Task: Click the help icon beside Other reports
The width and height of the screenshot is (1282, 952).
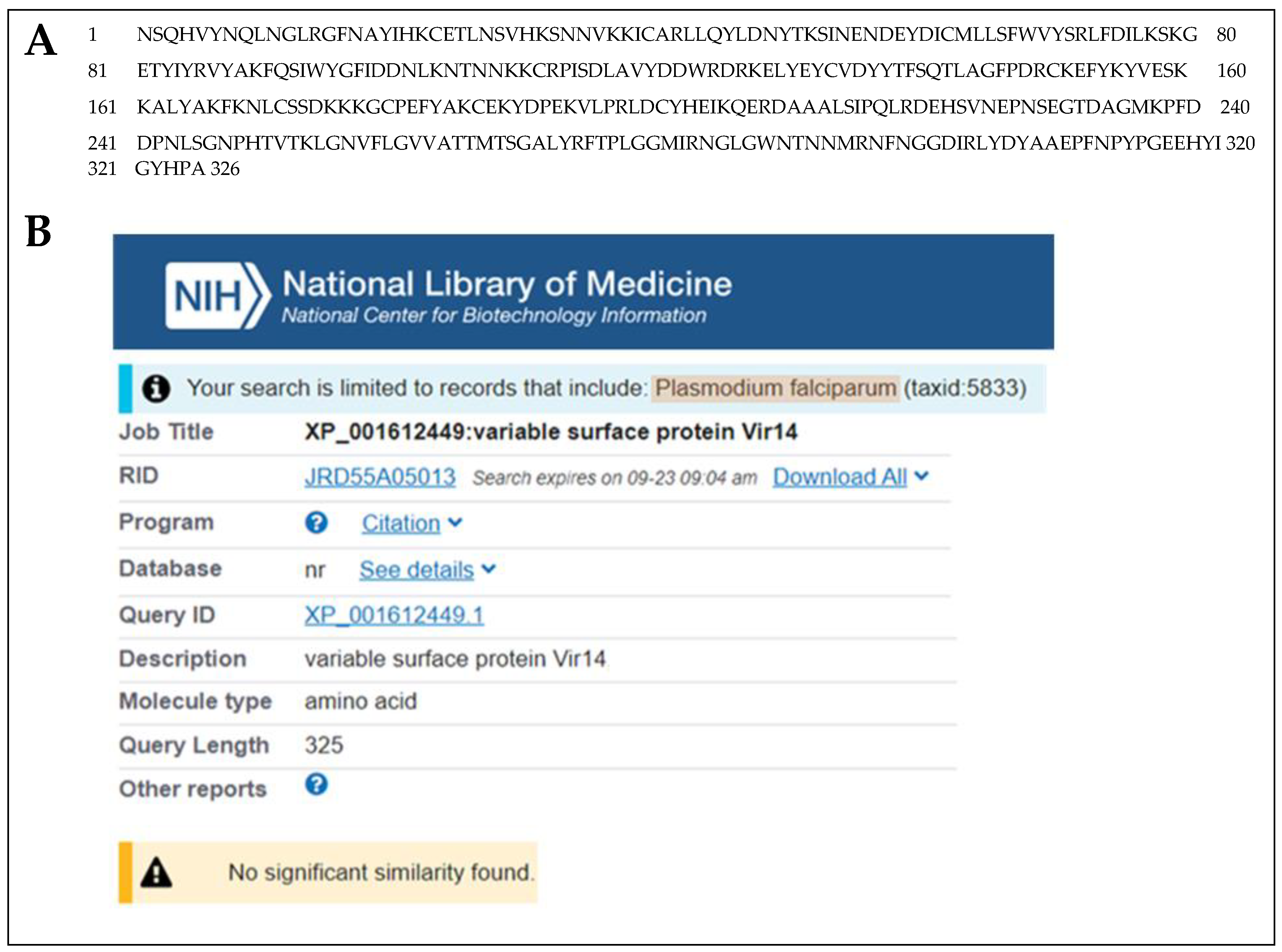Action: (316, 784)
